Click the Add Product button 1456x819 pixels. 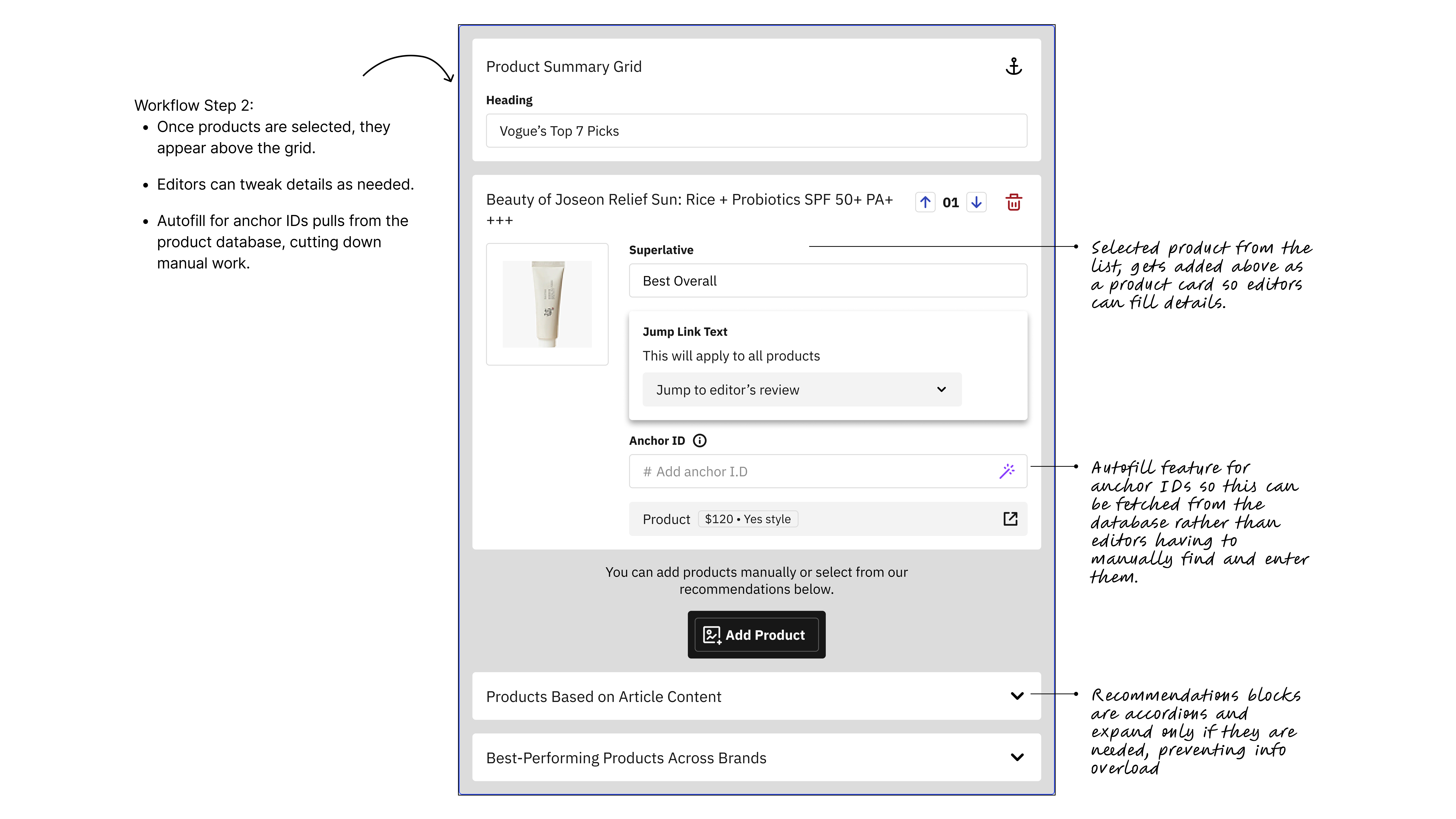tap(756, 635)
